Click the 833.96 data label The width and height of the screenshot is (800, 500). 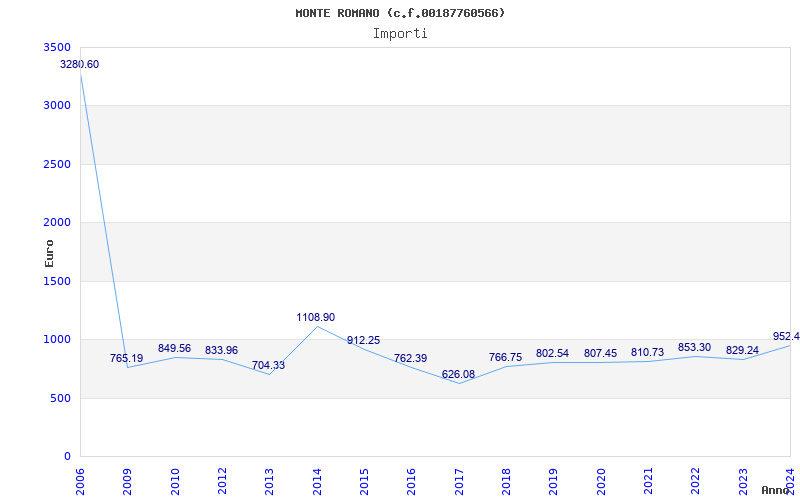(221, 351)
